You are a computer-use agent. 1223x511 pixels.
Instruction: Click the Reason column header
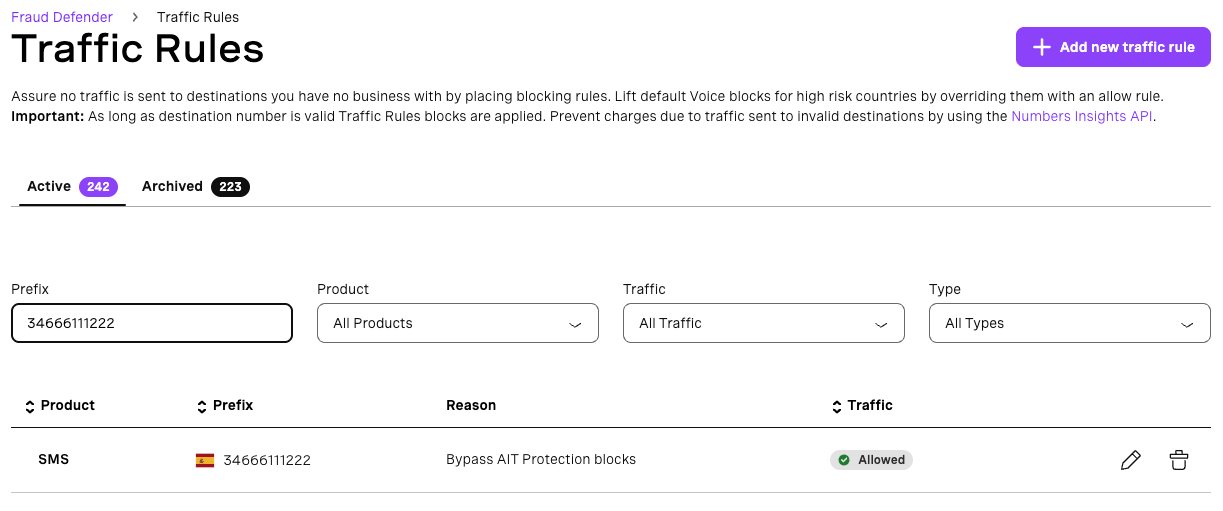pyautogui.click(x=471, y=405)
